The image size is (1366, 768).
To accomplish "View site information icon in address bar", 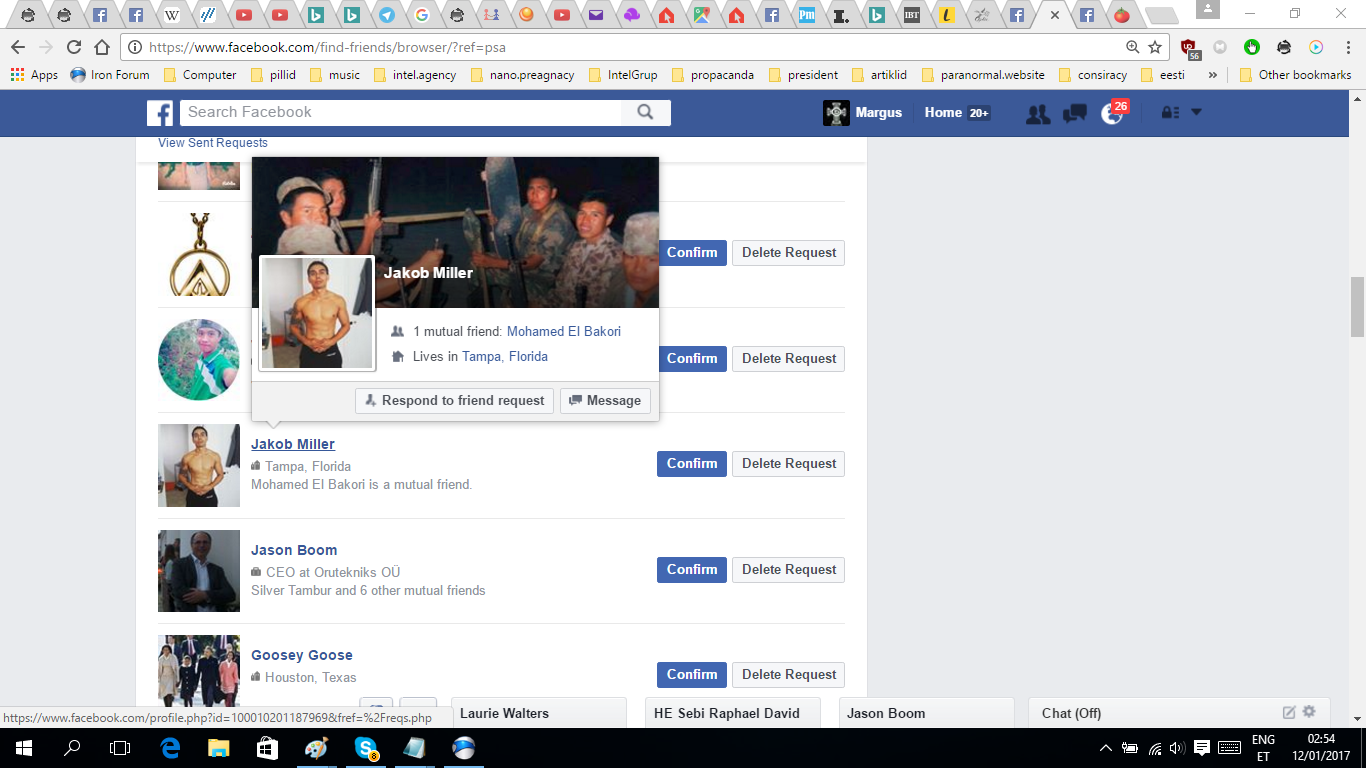I will pyautogui.click(x=135, y=47).
